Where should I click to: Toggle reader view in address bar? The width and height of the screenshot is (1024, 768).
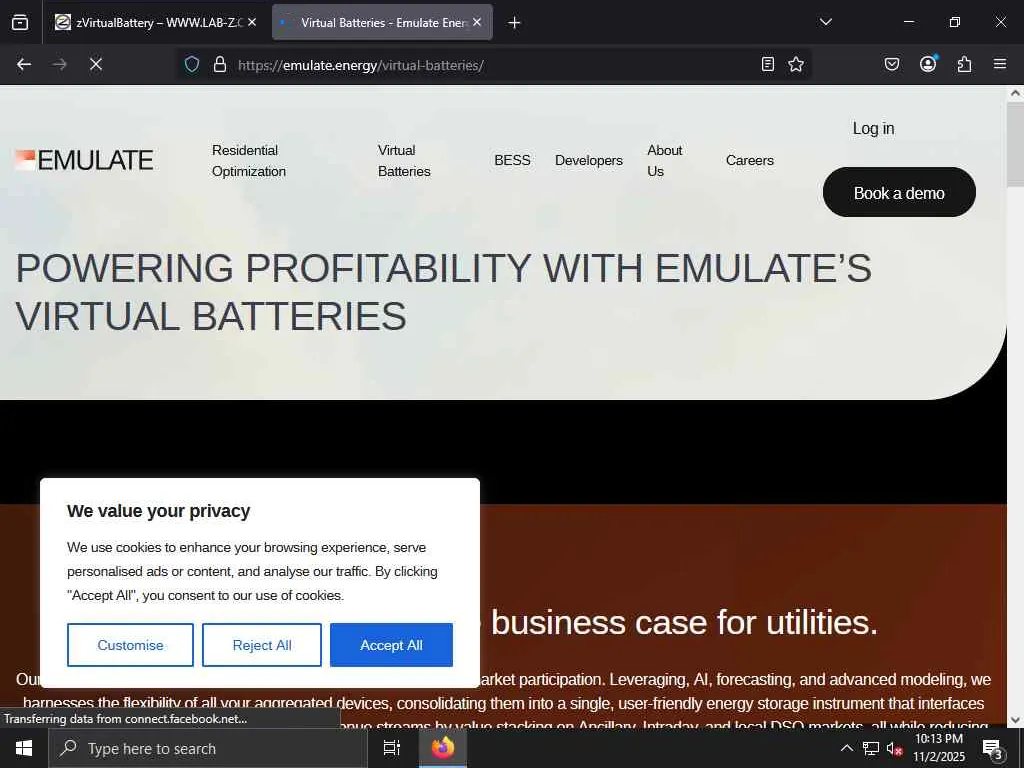[x=768, y=64]
